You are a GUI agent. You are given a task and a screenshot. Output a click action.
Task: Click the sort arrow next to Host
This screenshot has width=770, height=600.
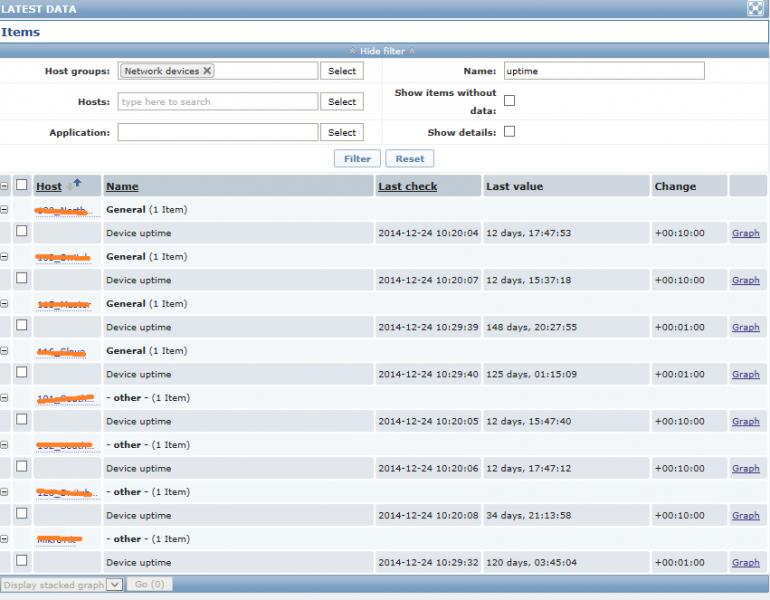76,185
